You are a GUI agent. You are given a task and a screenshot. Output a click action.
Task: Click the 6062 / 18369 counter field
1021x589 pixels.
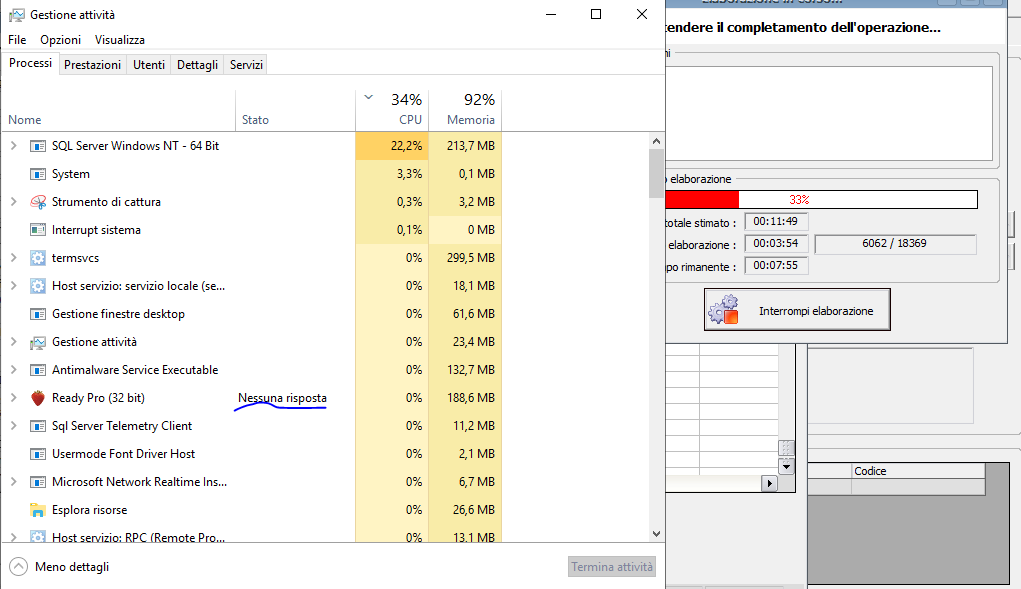coord(895,243)
